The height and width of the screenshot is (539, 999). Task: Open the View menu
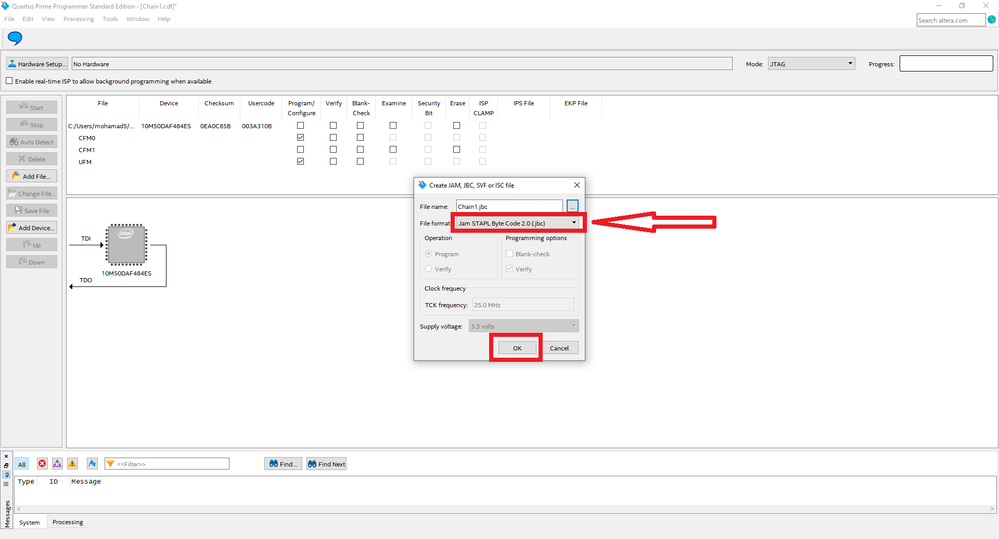48,19
